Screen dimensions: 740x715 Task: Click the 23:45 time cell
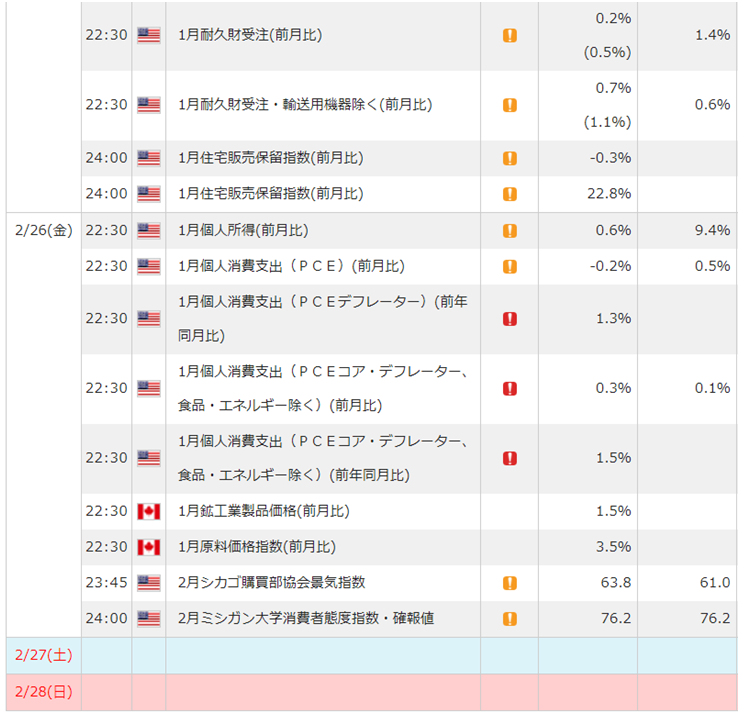107,583
